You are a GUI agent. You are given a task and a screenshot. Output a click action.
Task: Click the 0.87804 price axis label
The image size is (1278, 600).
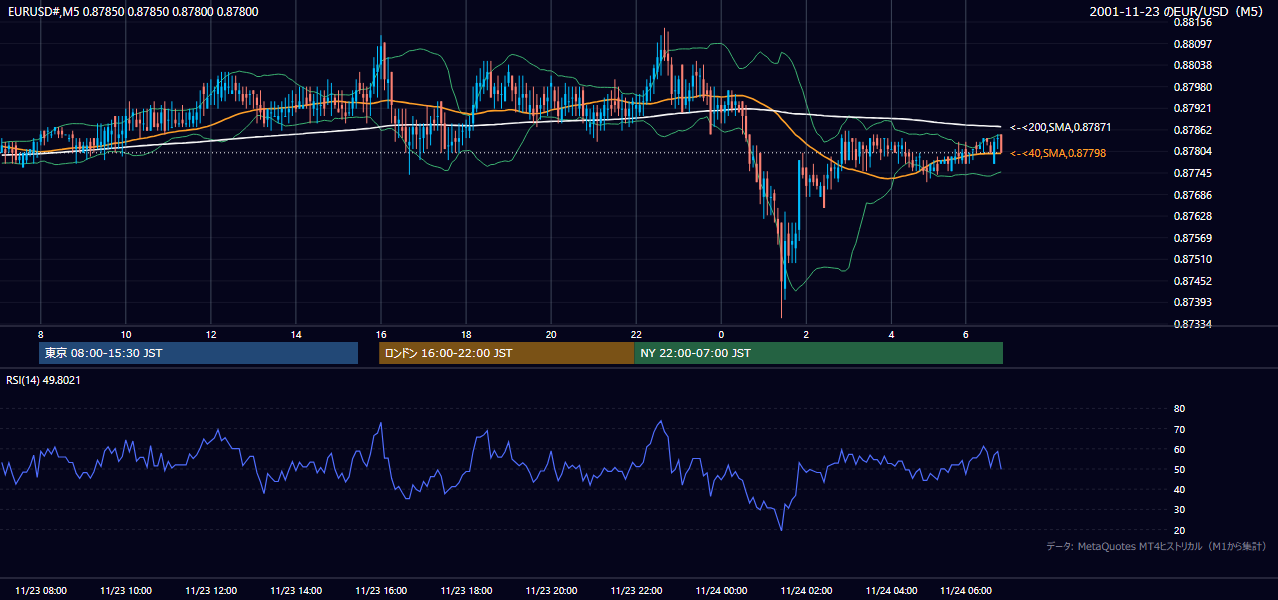click(x=1192, y=151)
